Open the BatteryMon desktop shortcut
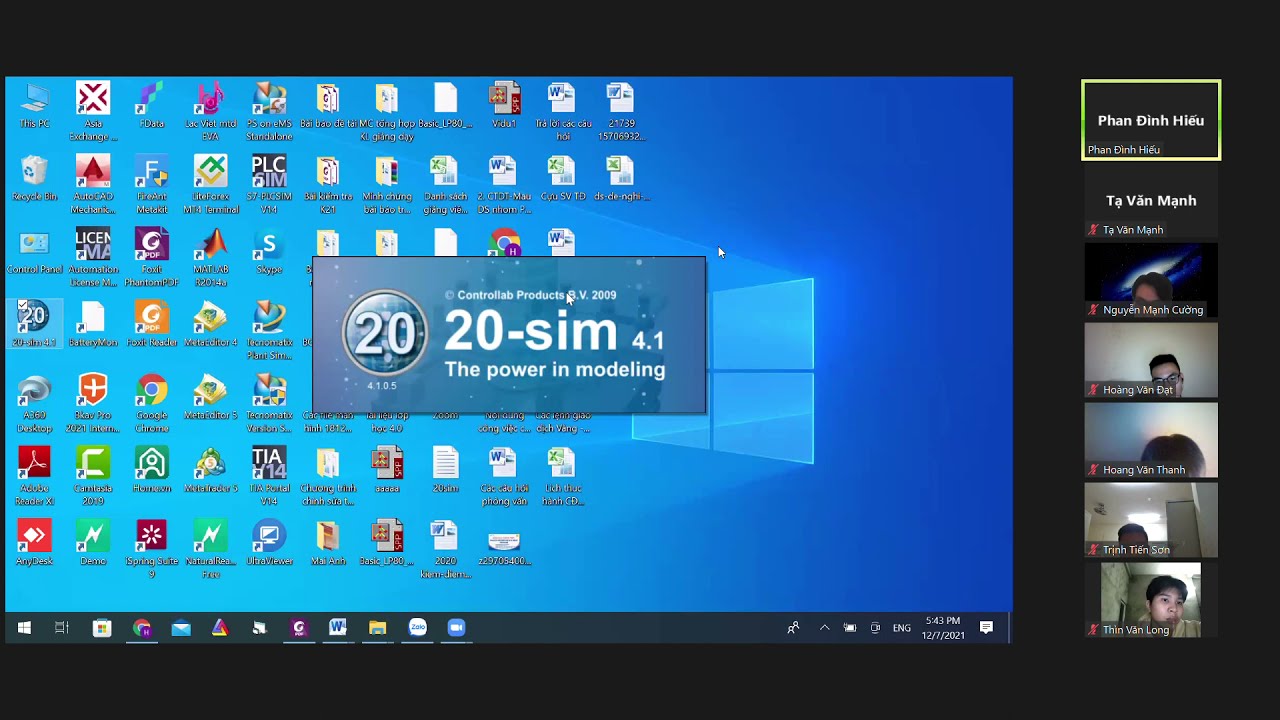 [93, 325]
